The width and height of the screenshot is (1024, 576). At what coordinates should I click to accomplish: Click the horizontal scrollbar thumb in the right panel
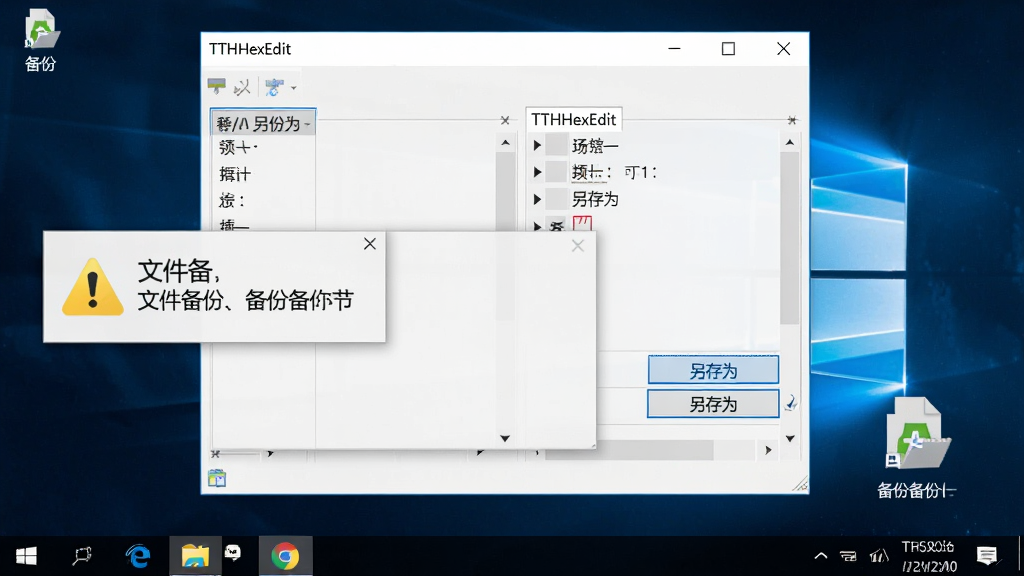[629, 450]
